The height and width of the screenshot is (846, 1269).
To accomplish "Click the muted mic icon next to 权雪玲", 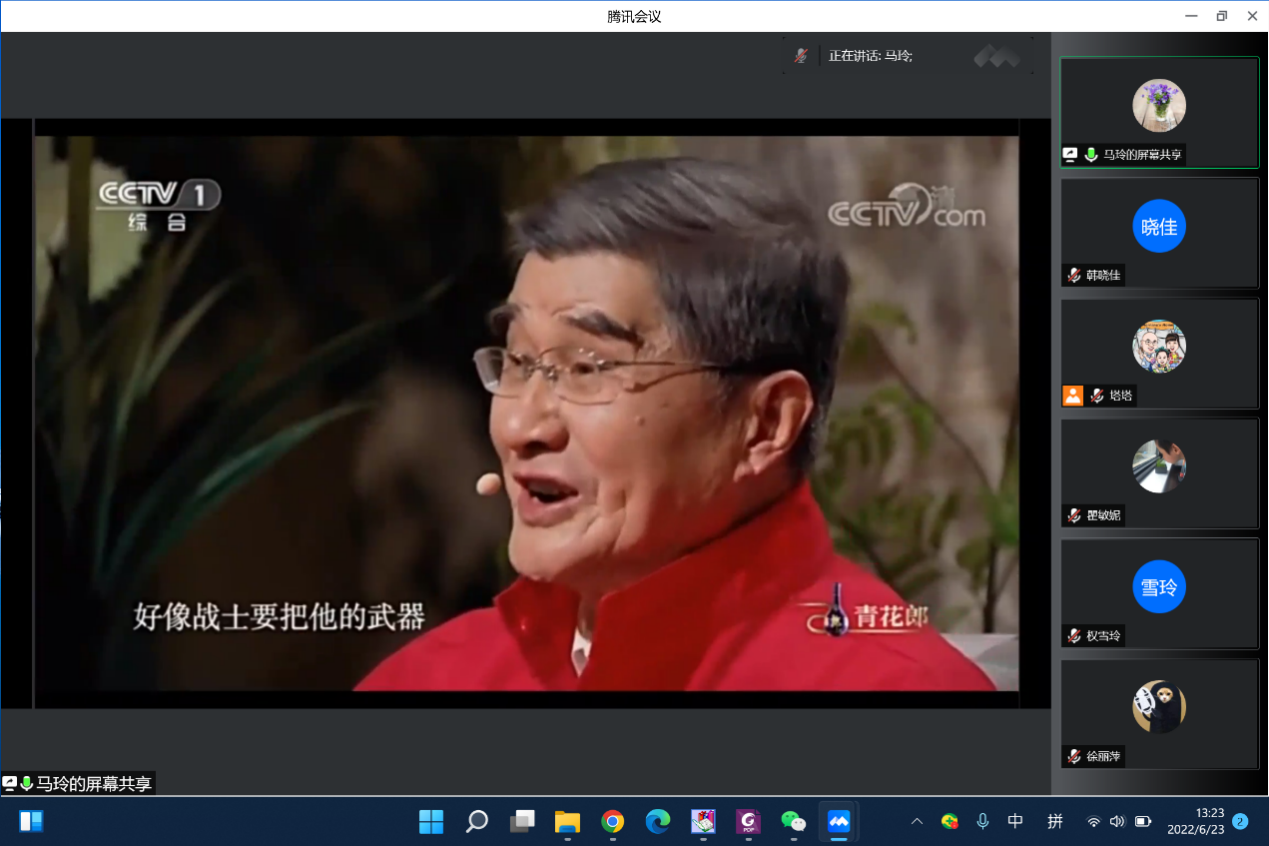I will click(x=1074, y=636).
